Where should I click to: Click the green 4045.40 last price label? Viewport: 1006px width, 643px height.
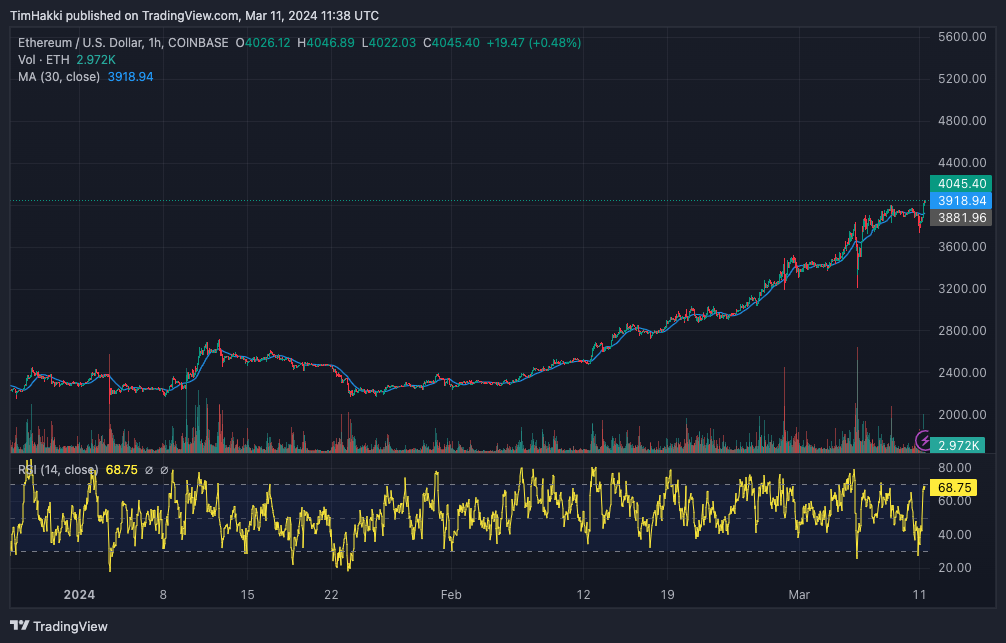point(960,184)
